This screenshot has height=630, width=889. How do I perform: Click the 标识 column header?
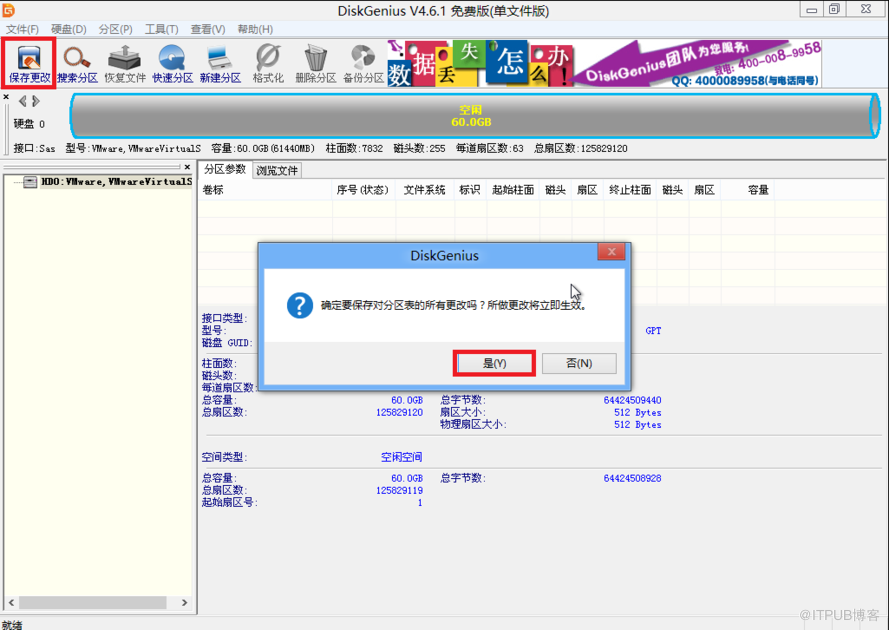(x=470, y=190)
